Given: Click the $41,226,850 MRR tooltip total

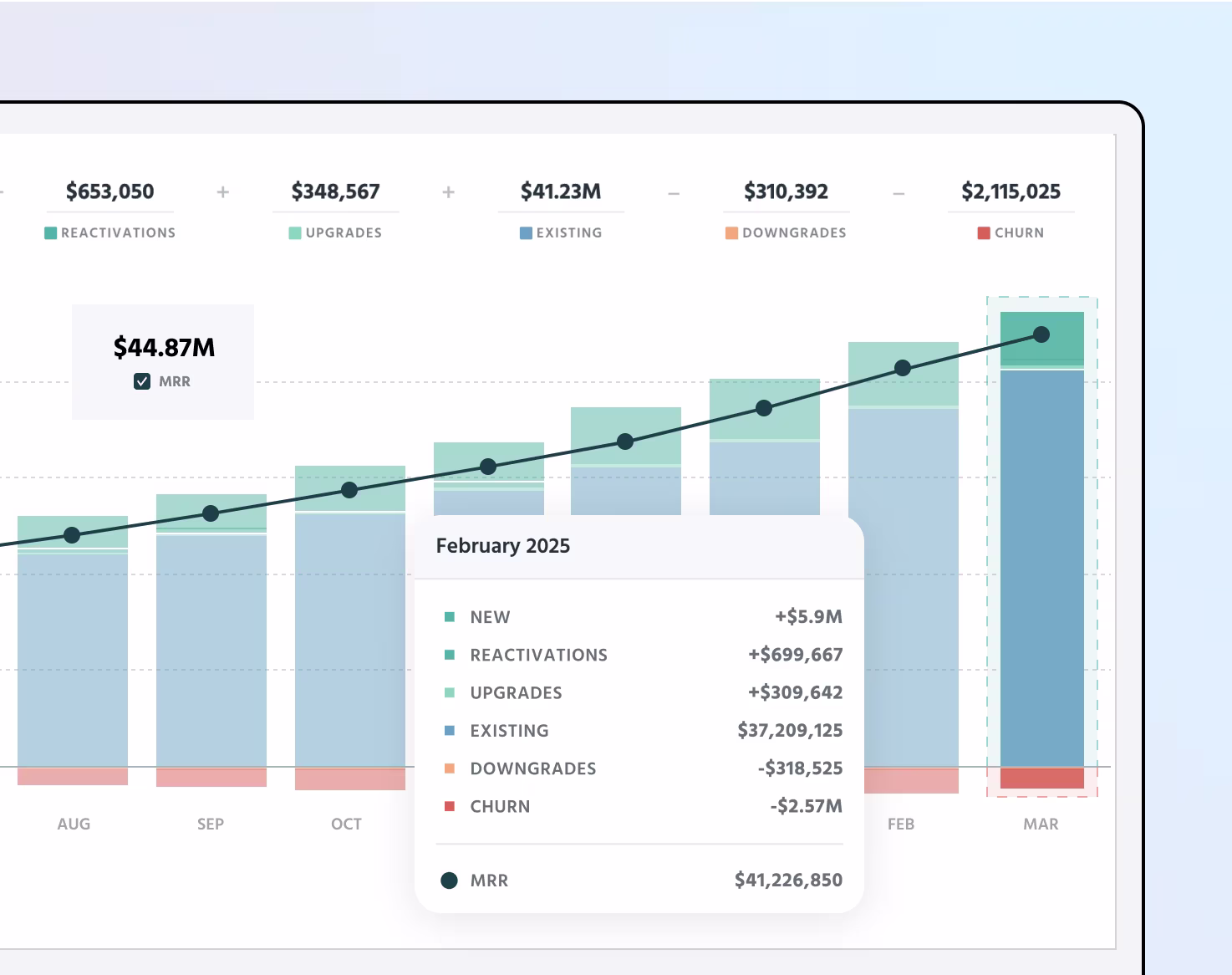Looking at the screenshot, I should click(x=788, y=880).
